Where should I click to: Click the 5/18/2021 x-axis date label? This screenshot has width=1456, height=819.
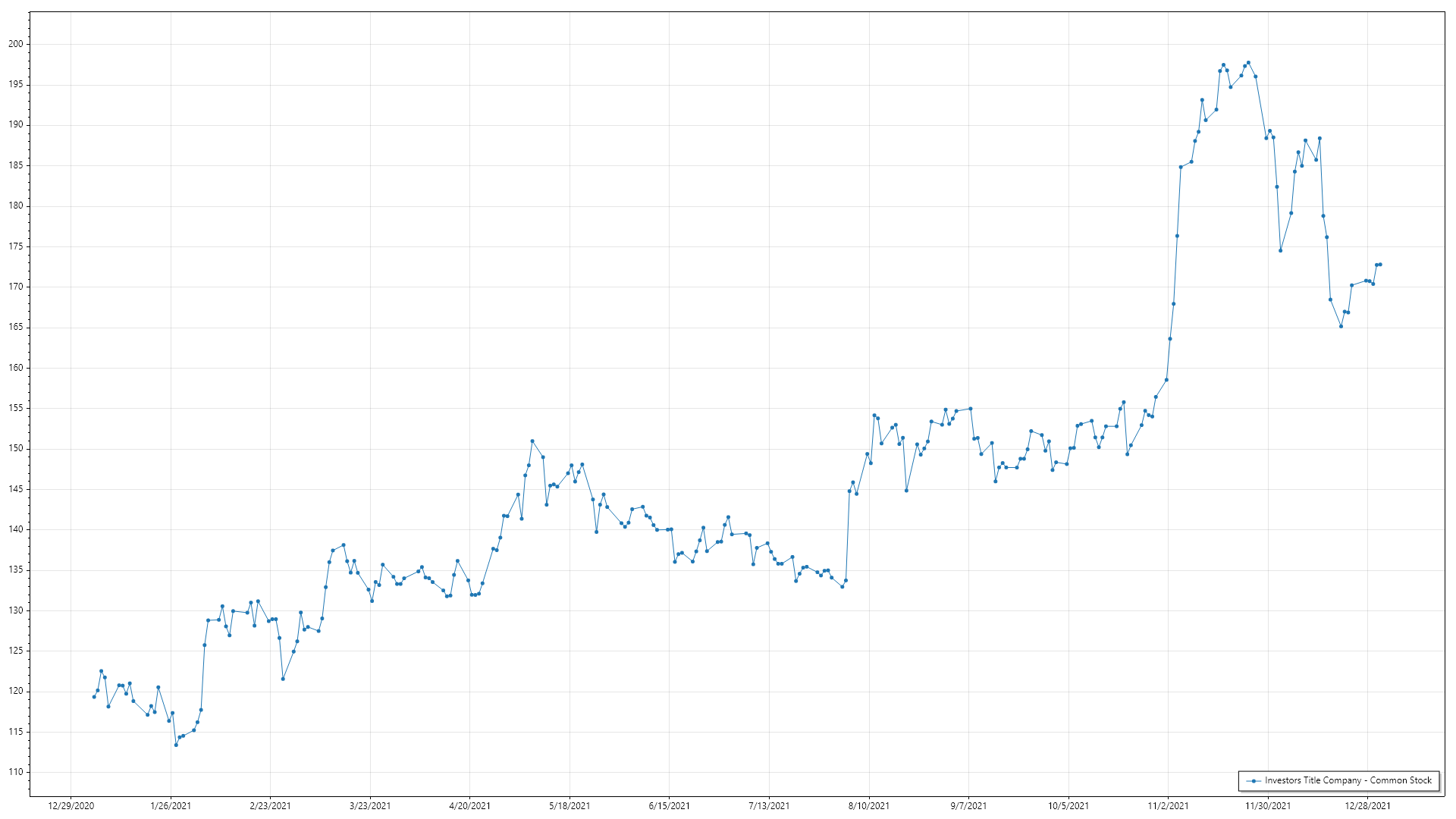[570, 805]
